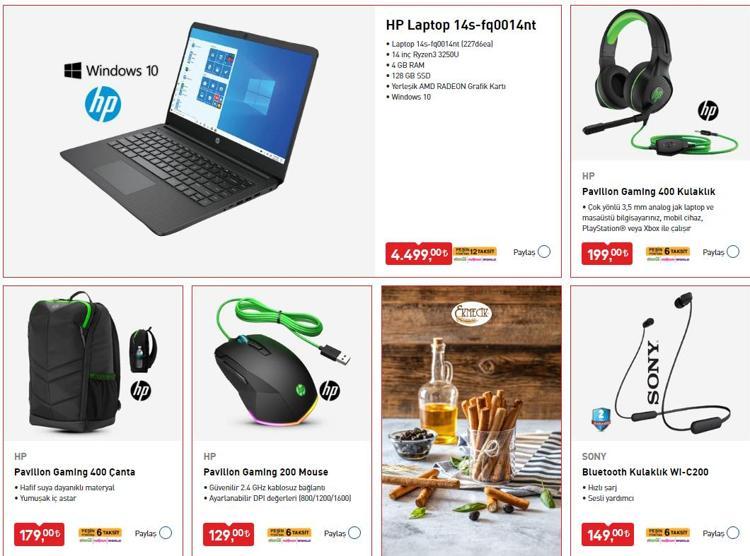Toggle Paylaş circle for Pavilion Gaming 400 Kulaklık
This screenshot has width=750, height=556.
733,252
